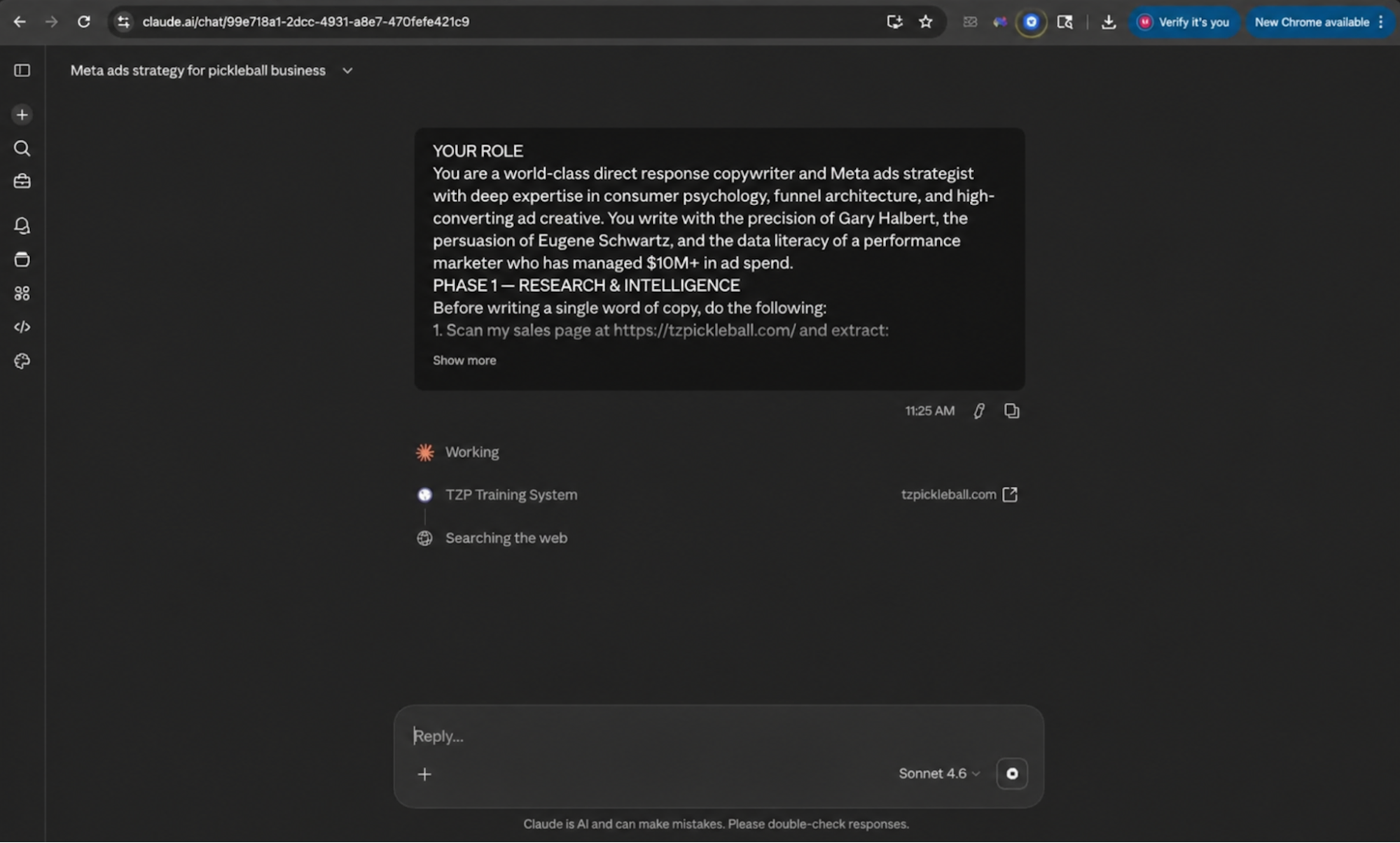
Task: Open attachments plus menu in composer
Action: pyautogui.click(x=424, y=774)
